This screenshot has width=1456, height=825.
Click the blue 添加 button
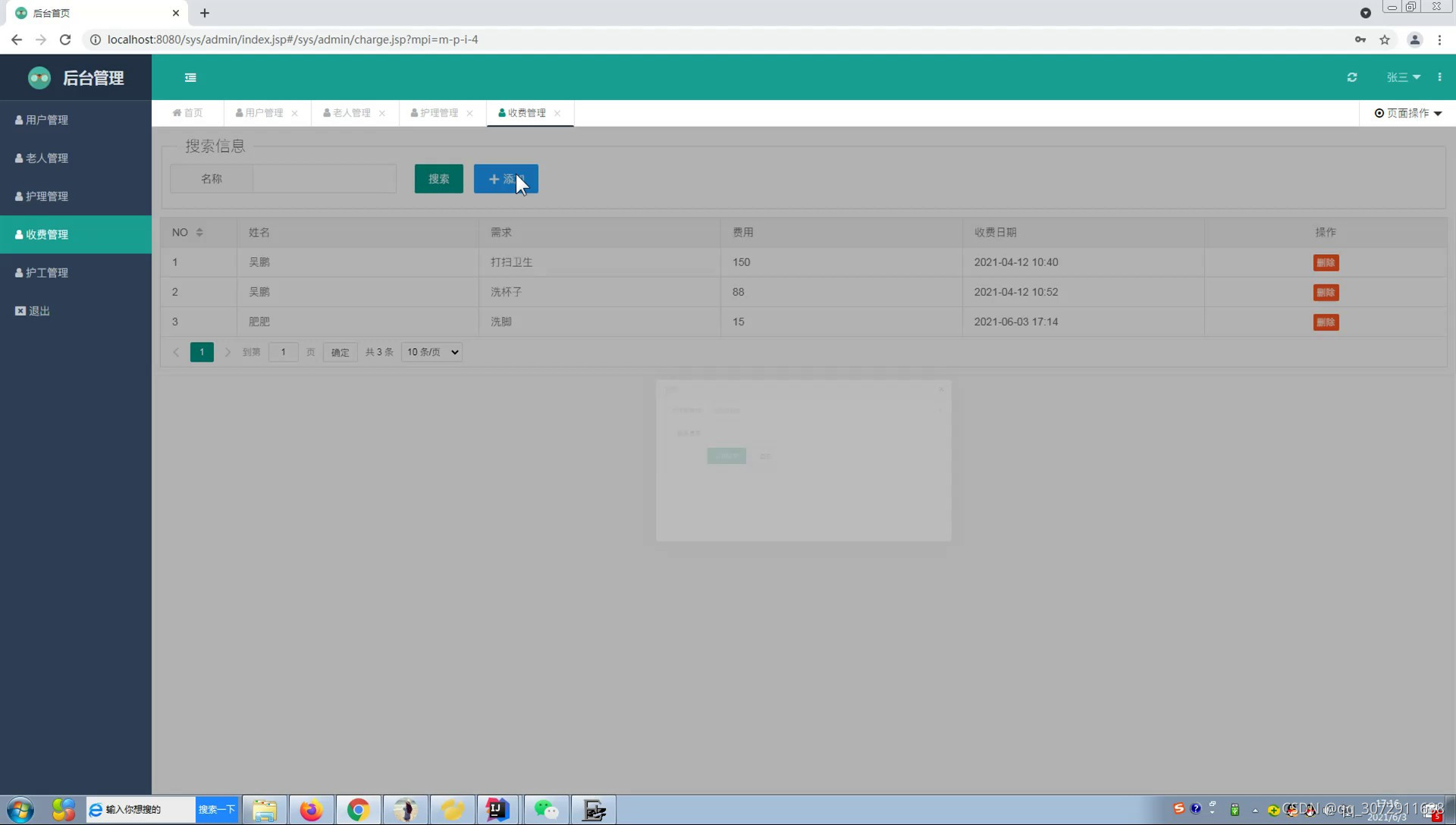tap(506, 179)
